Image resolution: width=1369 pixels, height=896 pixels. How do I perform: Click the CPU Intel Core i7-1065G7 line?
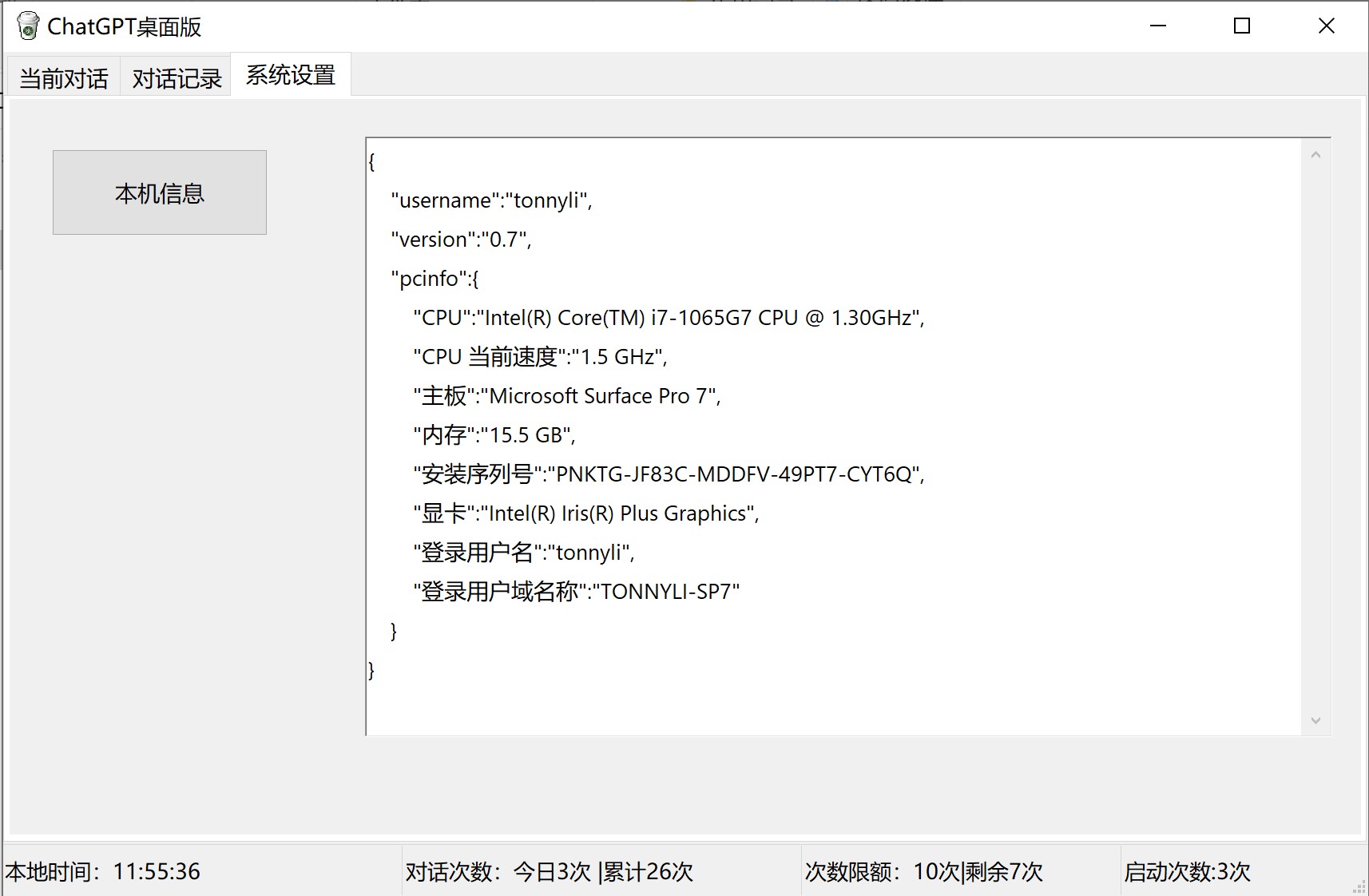[669, 318]
